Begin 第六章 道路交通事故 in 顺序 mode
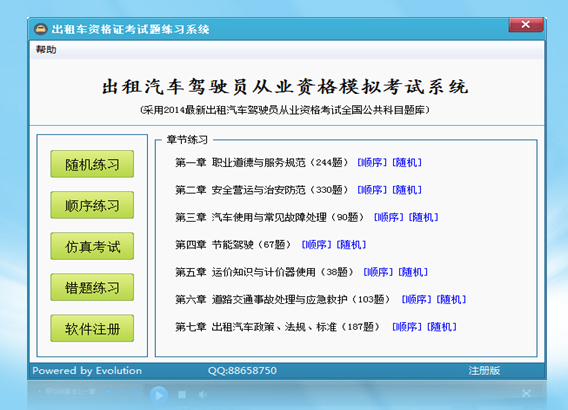This screenshot has width=568, height=410. tap(416, 300)
